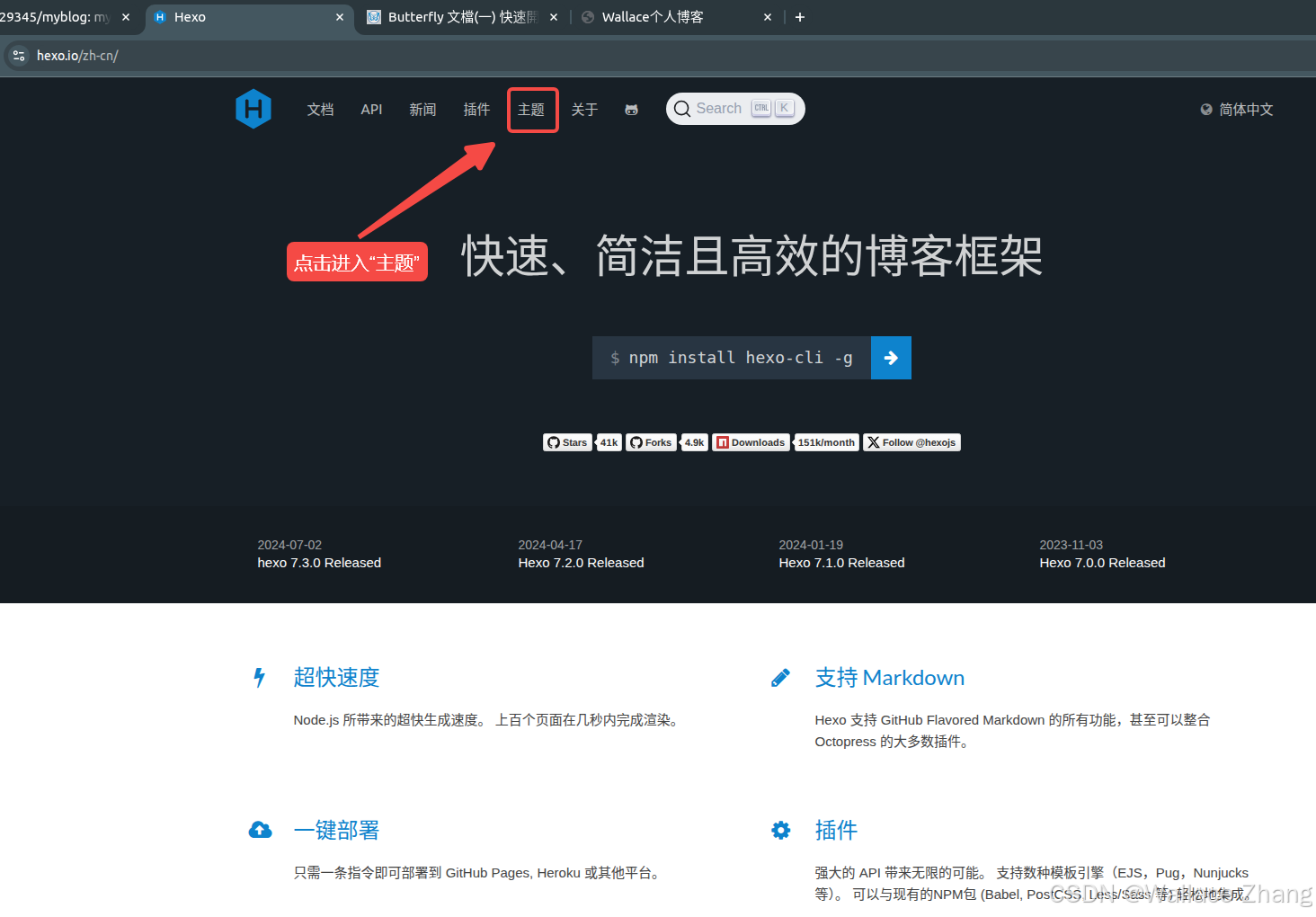Click the gear icon beside 插件 heading

781,831
